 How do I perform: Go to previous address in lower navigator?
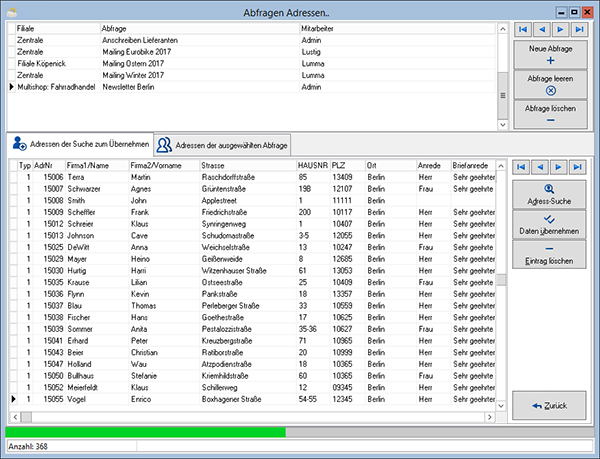[540, 167]
